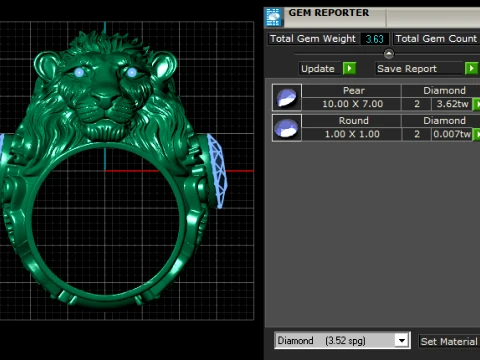This screenshot has height=360, width=480.
Task: Click the Round shape cell
Action: [352, 121]
